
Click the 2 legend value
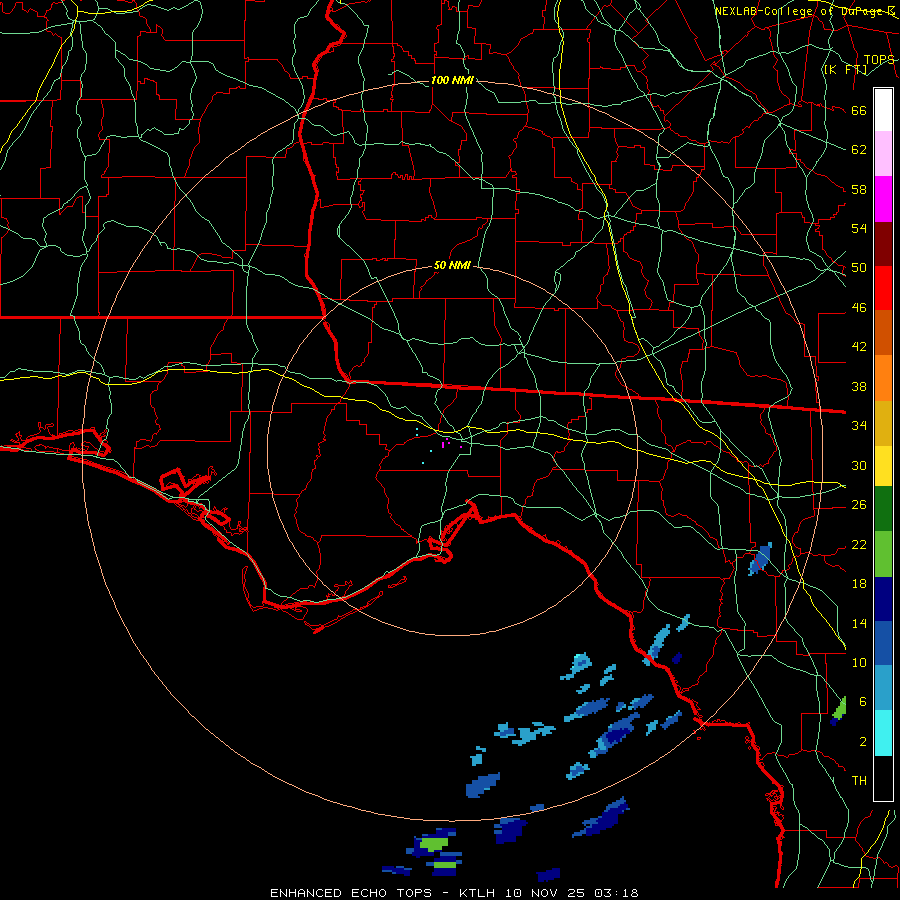click(x=863, y=742)
